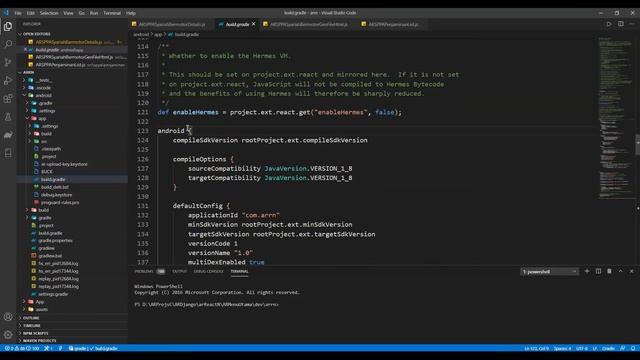Open the Manage gear icon
The height and width of the screenshot is (360, 640).
click(x=8, y=335)
